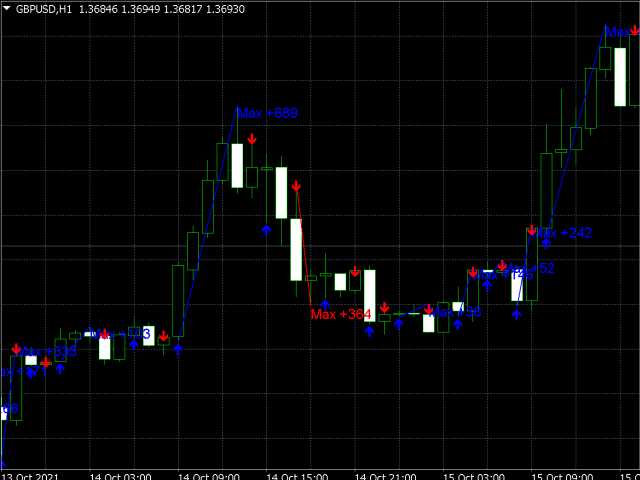Select the red "Max +364" label

click(x=341, y=315)
